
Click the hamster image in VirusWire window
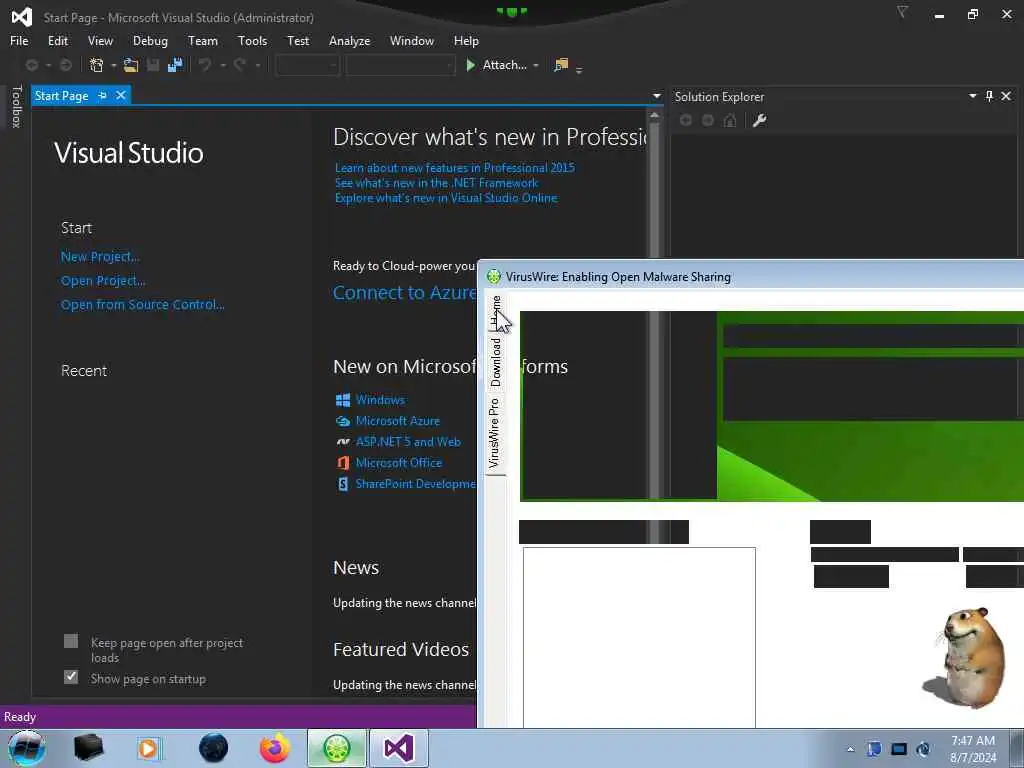point(965,657)
